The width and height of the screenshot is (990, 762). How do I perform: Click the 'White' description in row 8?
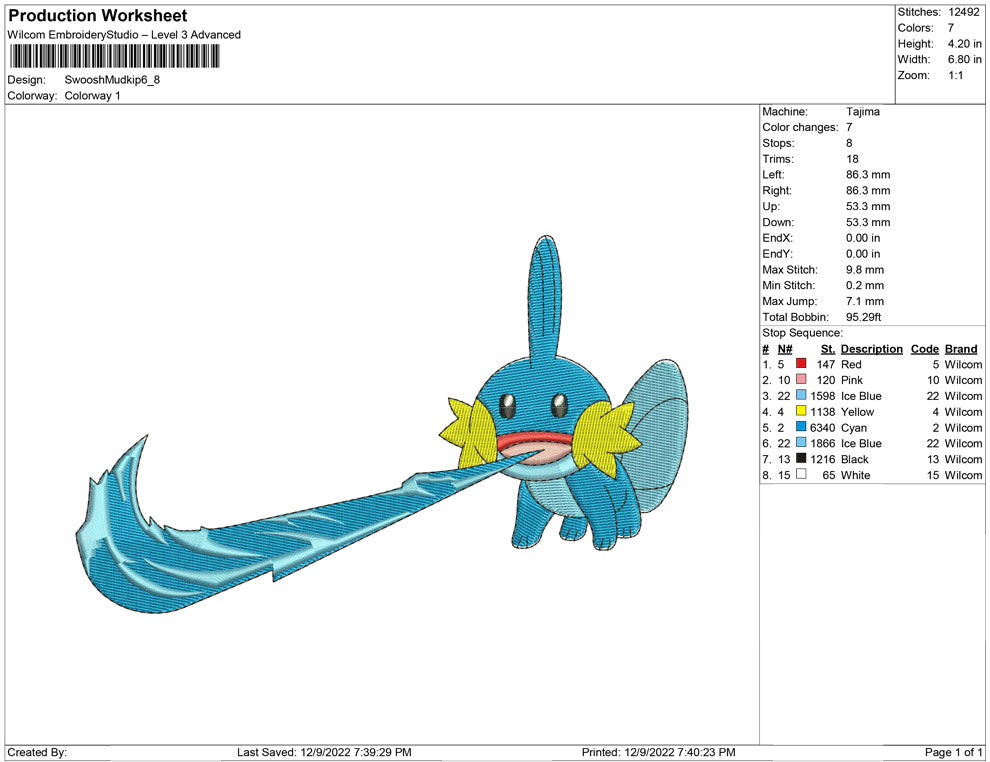(x=856, y=475)
